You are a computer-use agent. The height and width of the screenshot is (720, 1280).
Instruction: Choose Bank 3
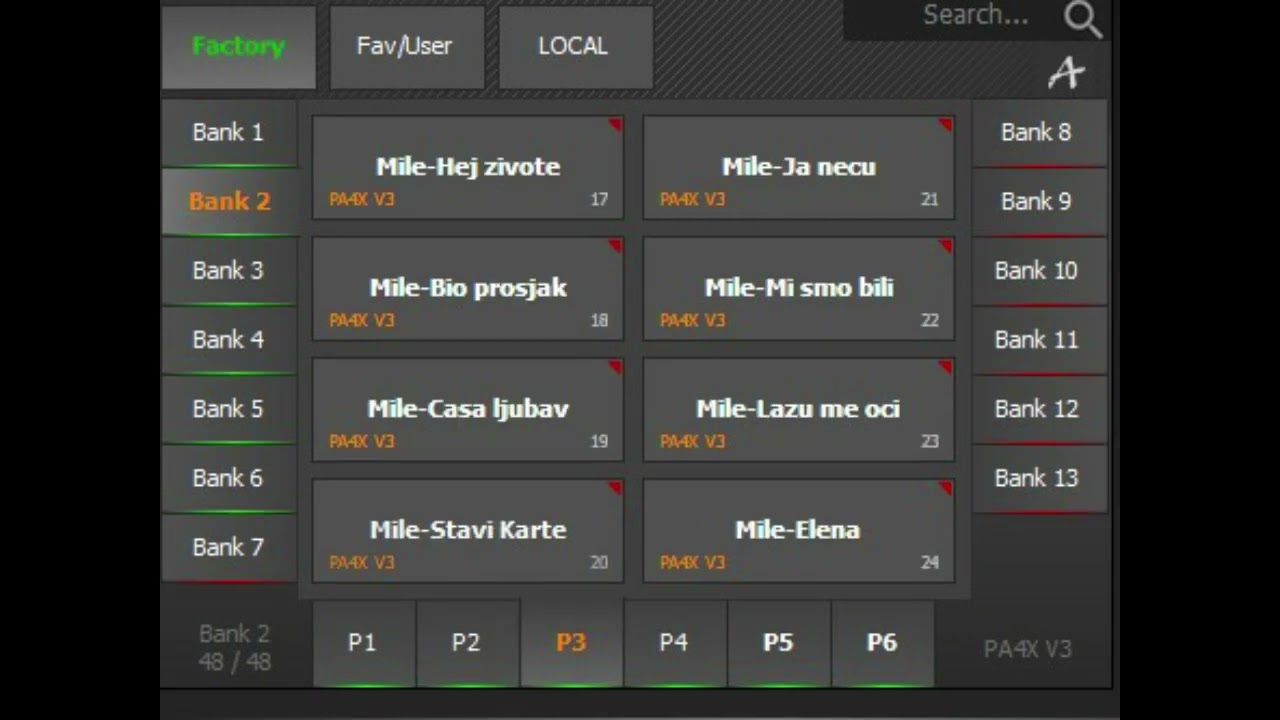[229, 271]
